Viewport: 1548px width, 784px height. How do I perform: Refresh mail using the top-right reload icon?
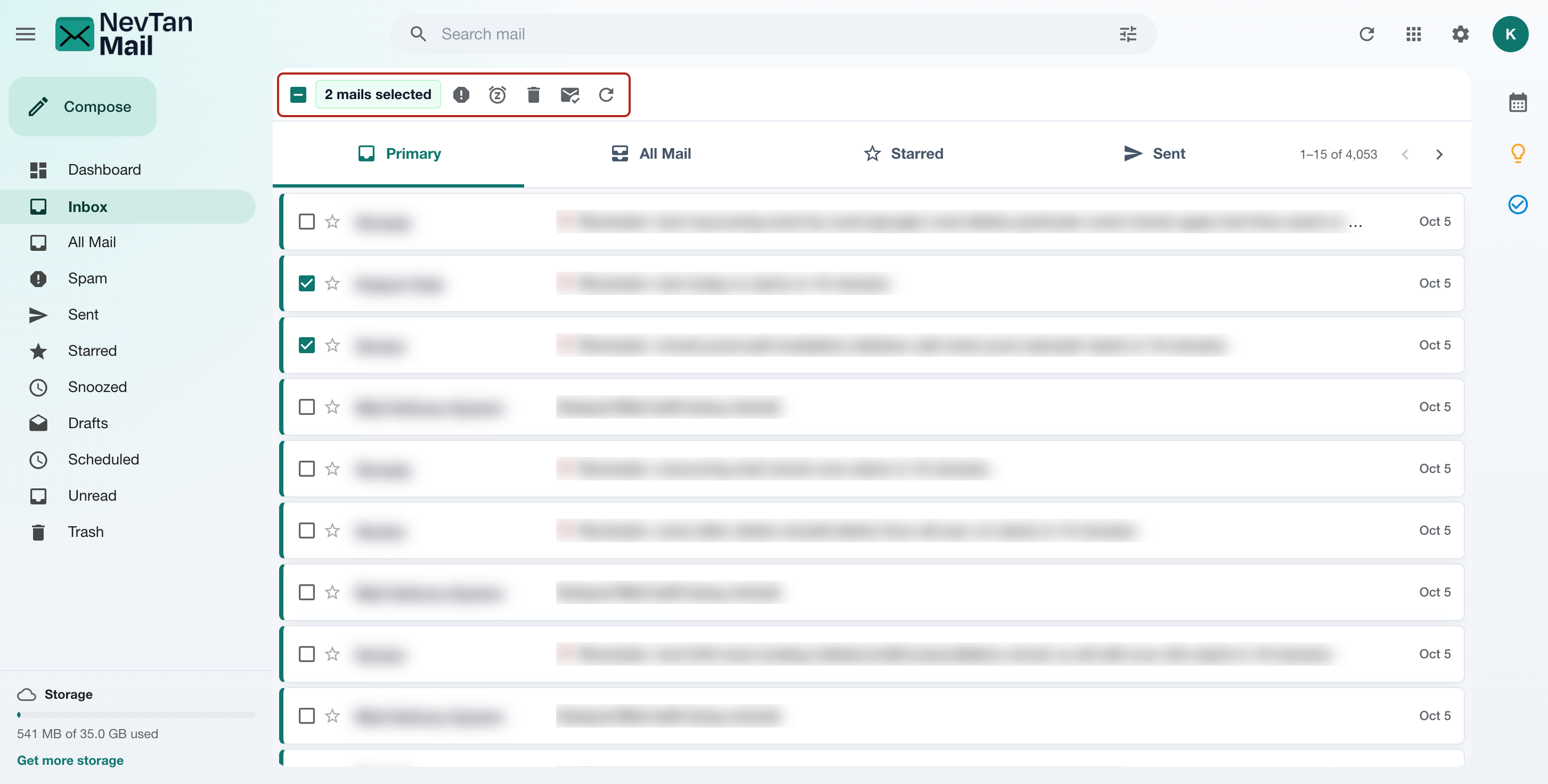[x=1366, y=34]
